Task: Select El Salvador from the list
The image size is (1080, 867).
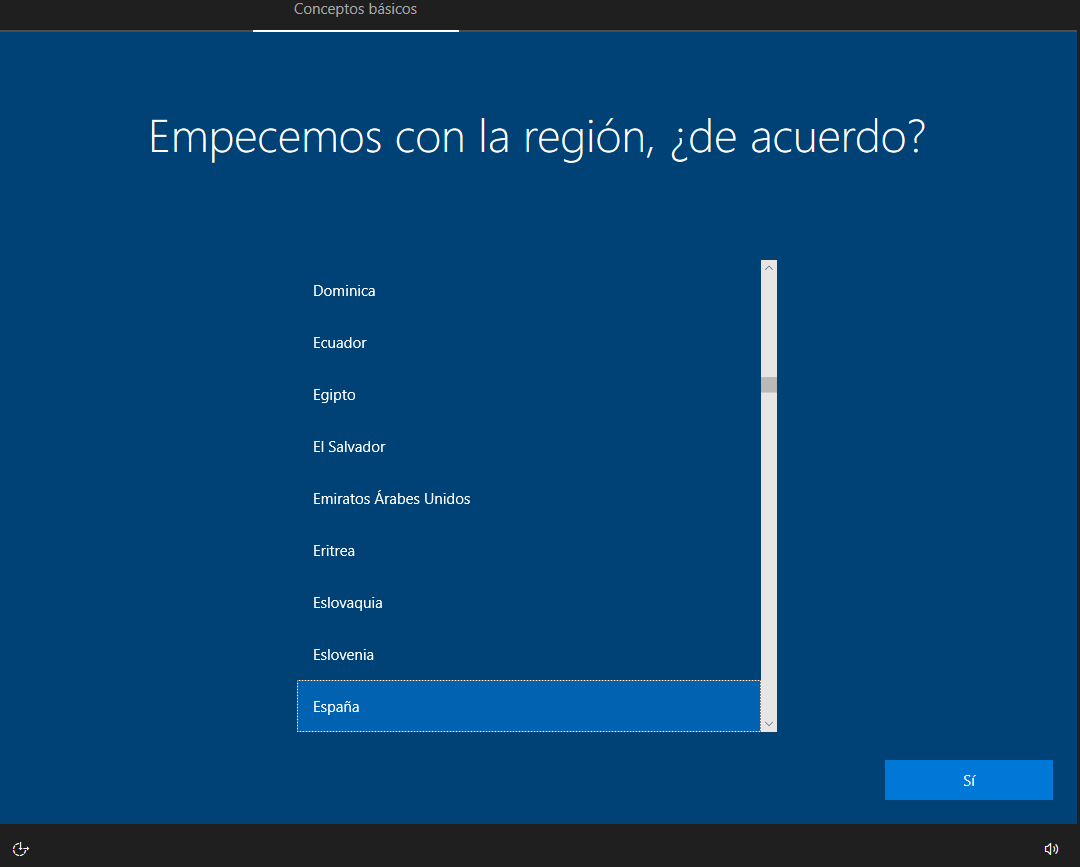Action: pyautogui.click(x=529, y=446)
